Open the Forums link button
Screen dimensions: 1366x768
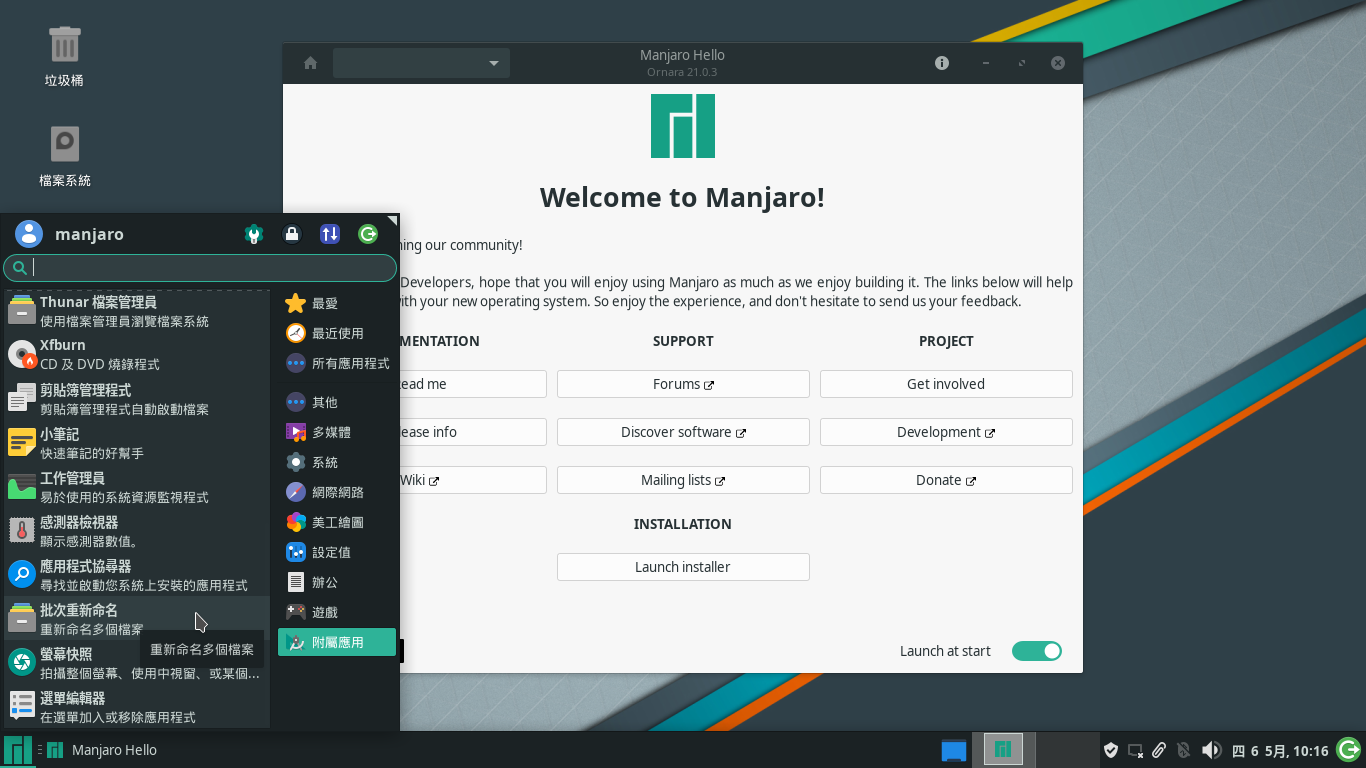click(x=683, y=384)
